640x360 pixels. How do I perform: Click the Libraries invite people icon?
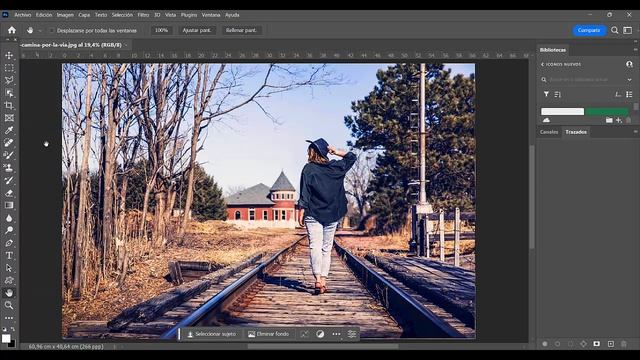click(629, 64)
